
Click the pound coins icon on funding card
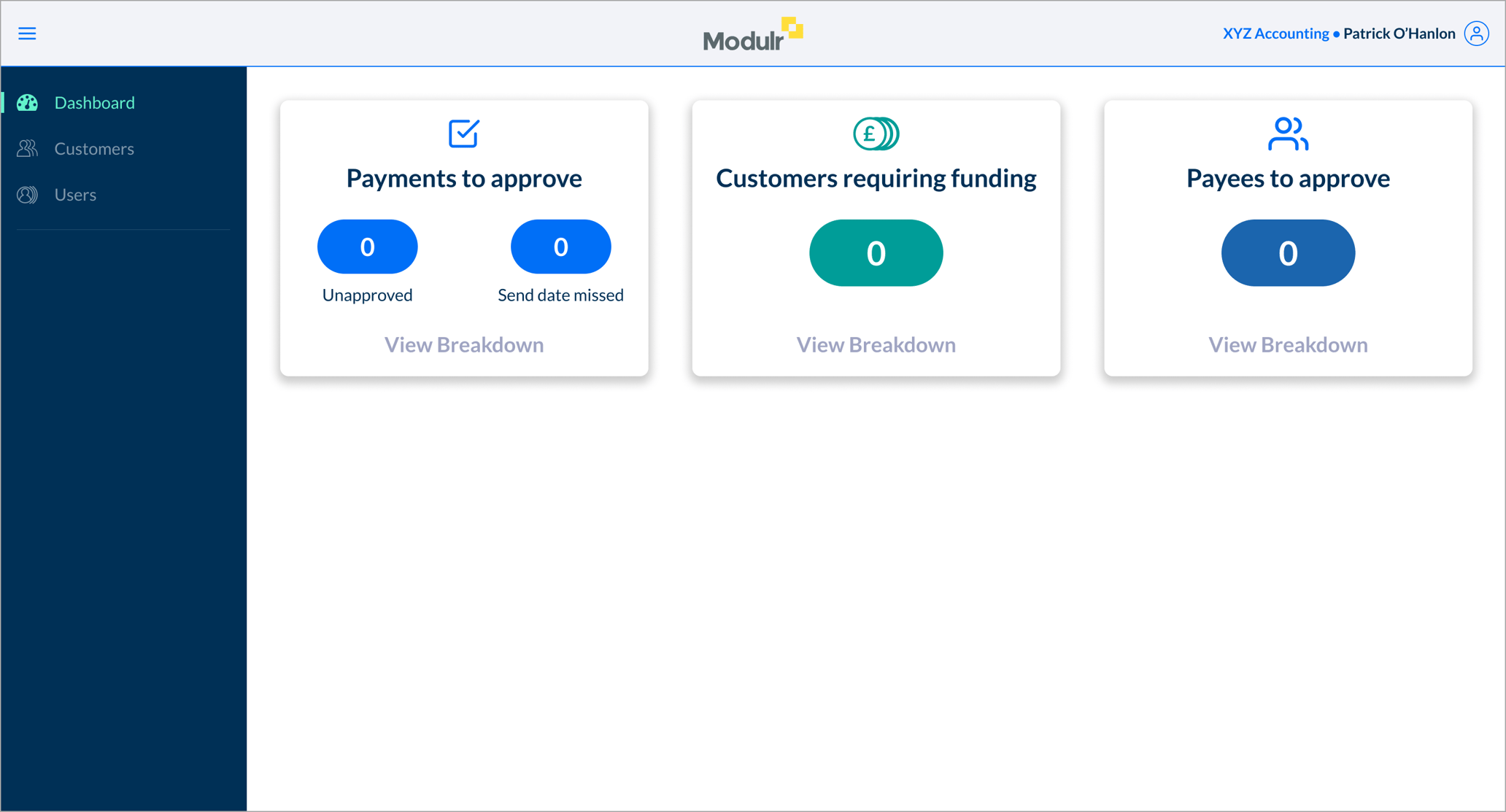pos(876,134)
